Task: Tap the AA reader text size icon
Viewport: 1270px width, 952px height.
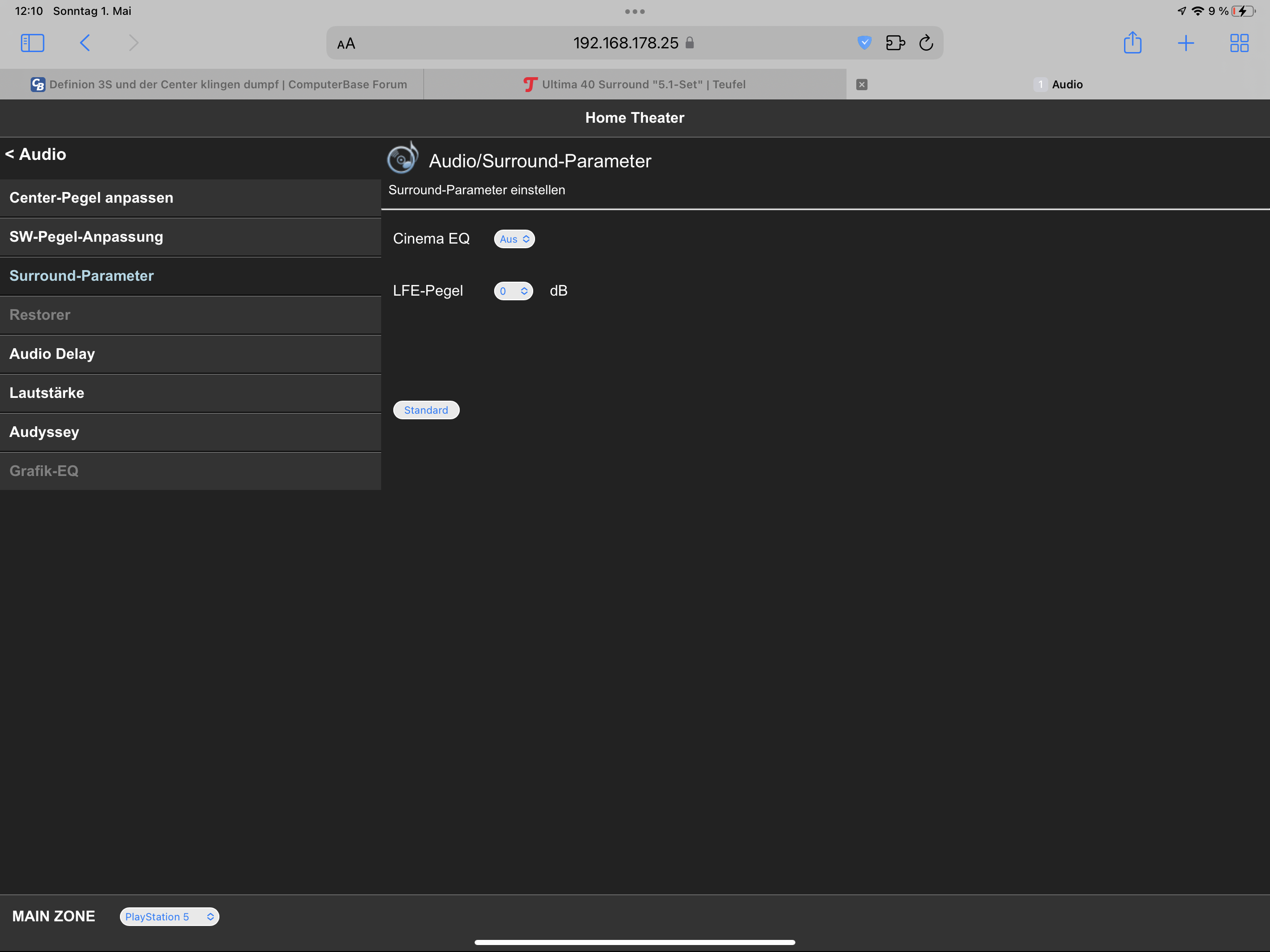Action: 346,44
